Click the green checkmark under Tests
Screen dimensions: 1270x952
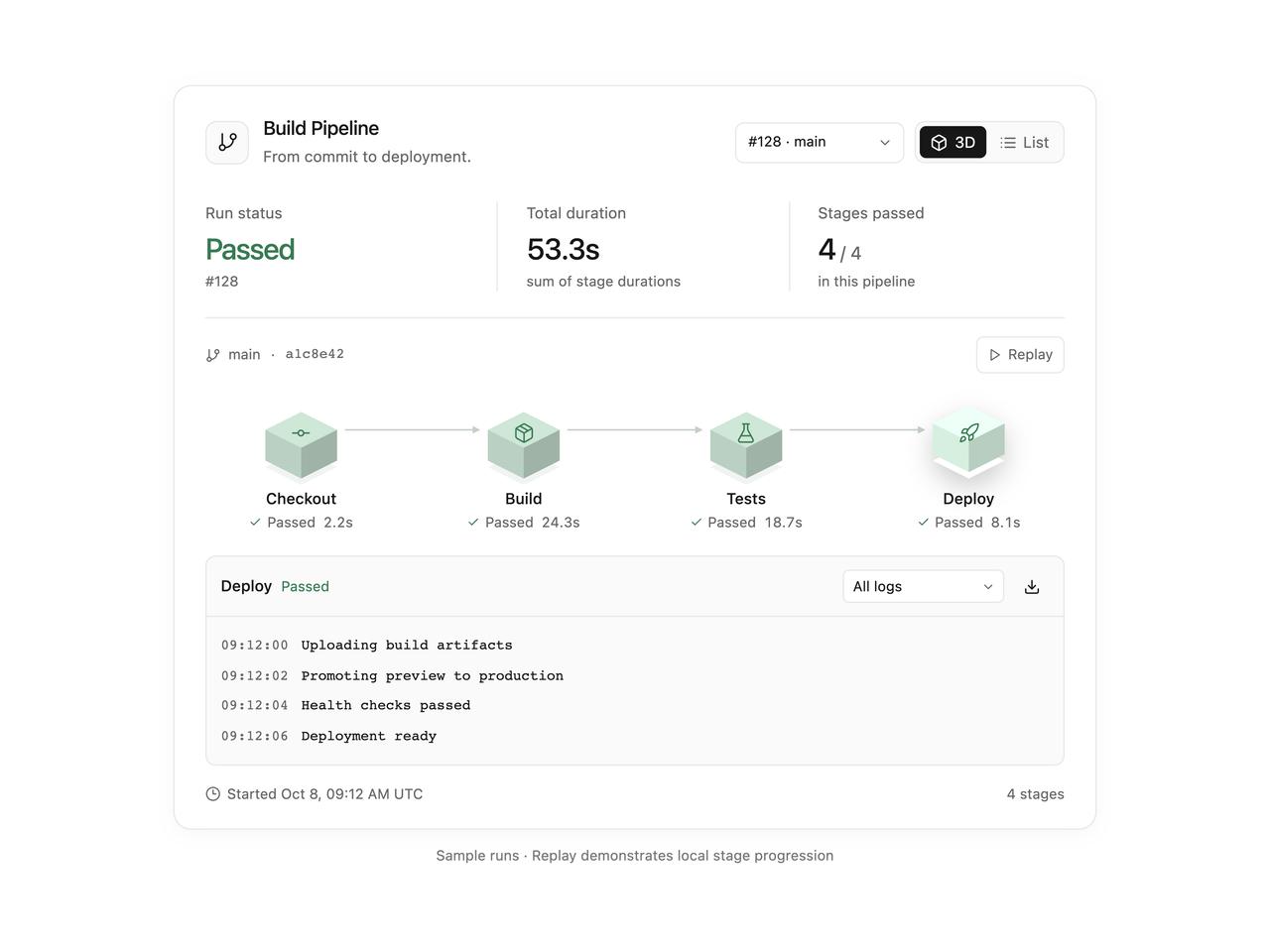[x=696, y=523]
